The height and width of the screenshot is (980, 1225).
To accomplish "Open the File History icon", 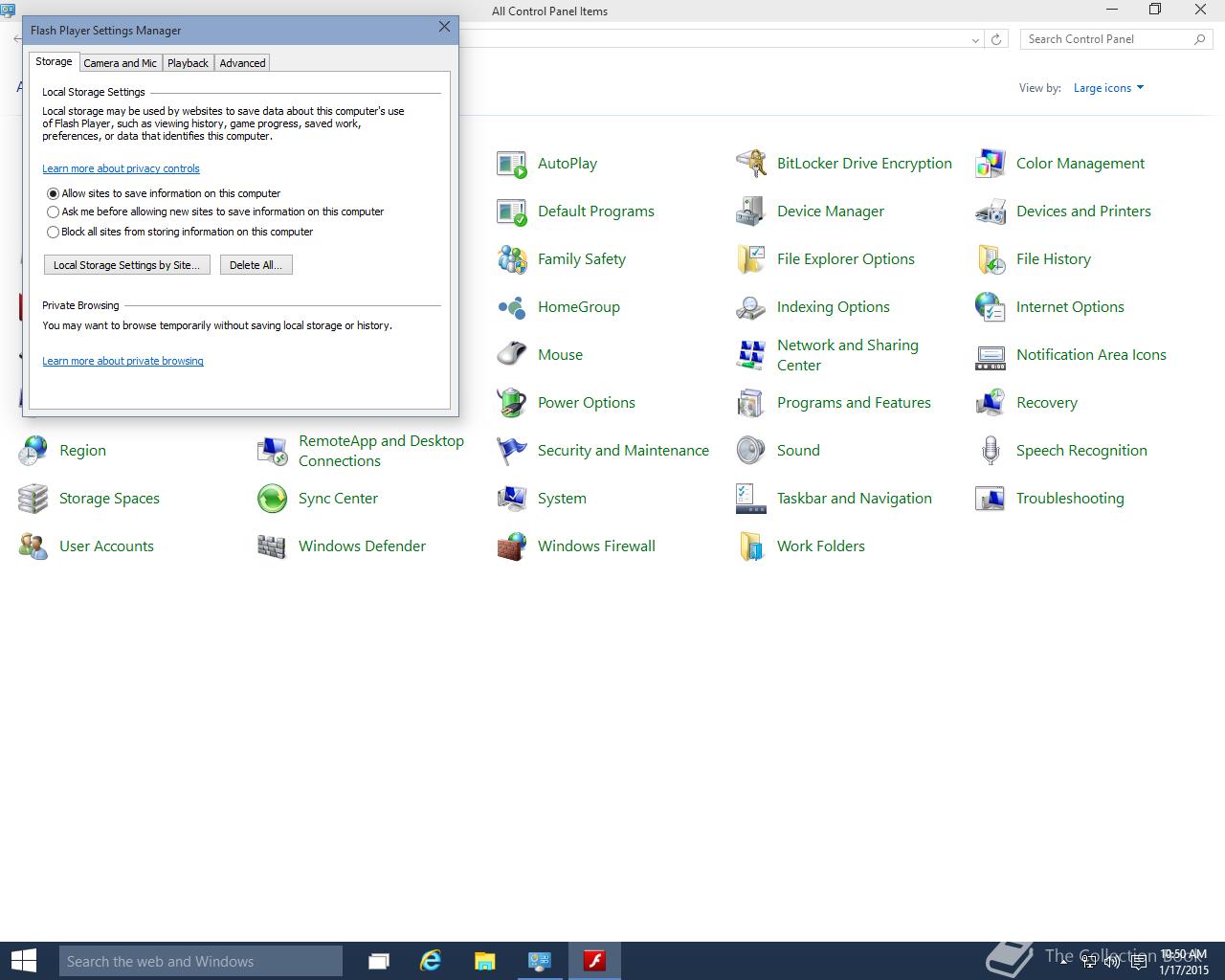I will click(991, 259).
